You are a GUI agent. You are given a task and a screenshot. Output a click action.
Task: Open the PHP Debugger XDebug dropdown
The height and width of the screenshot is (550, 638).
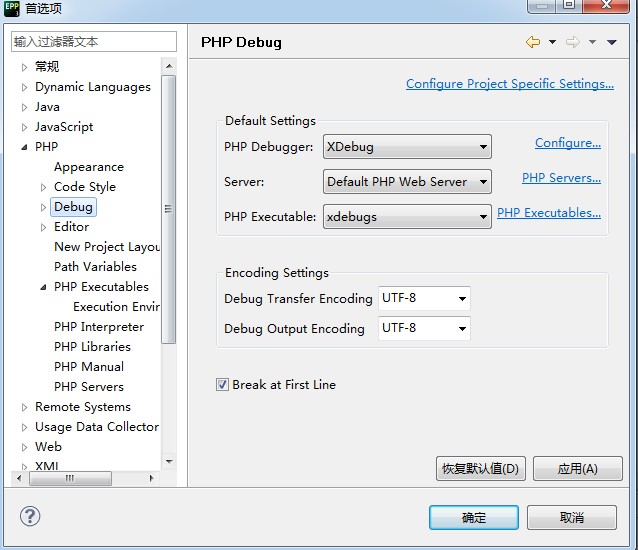click(407, 146)
